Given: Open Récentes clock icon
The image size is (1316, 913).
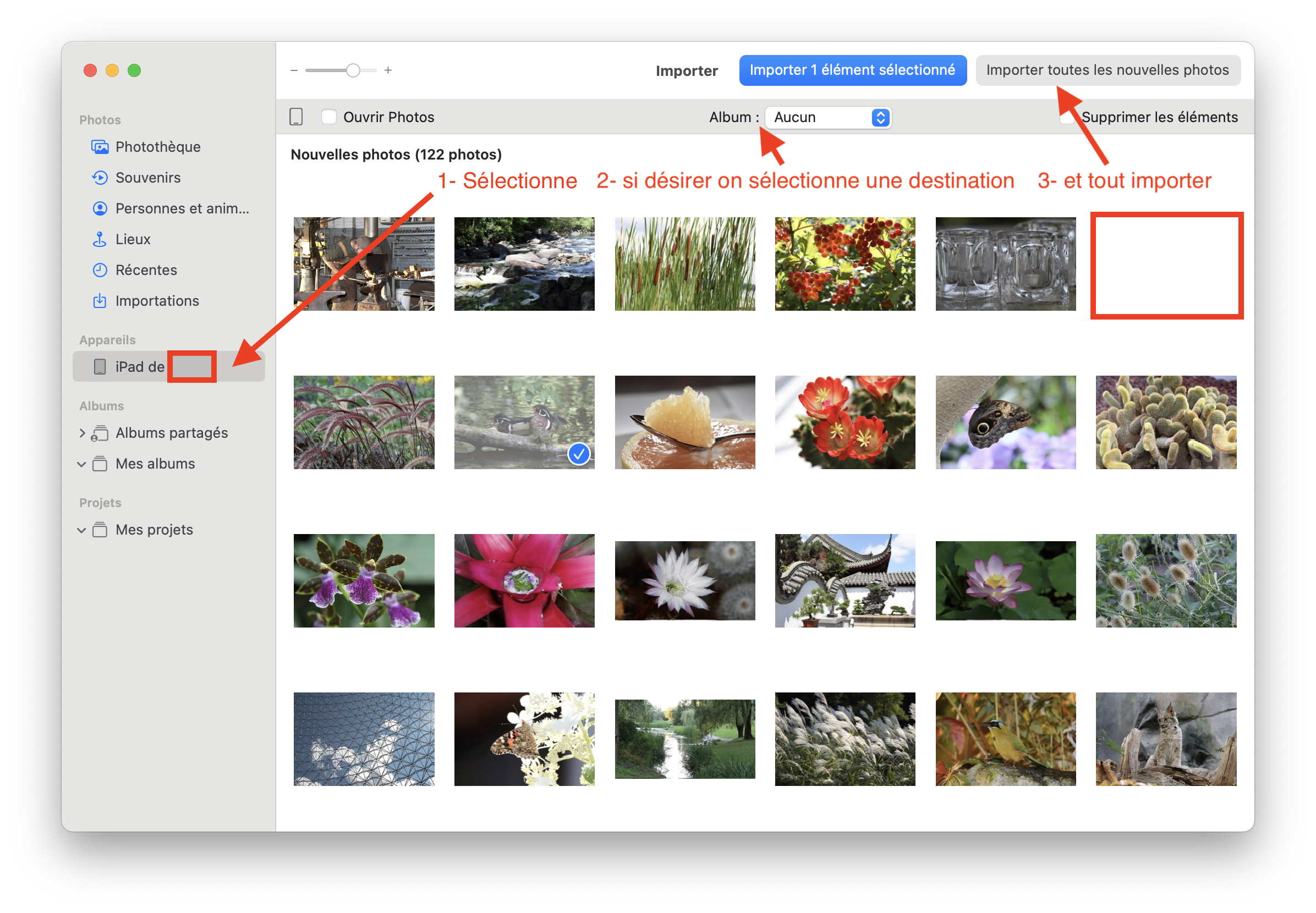Looking at the screenshot, I should click(x=100, y=270).
